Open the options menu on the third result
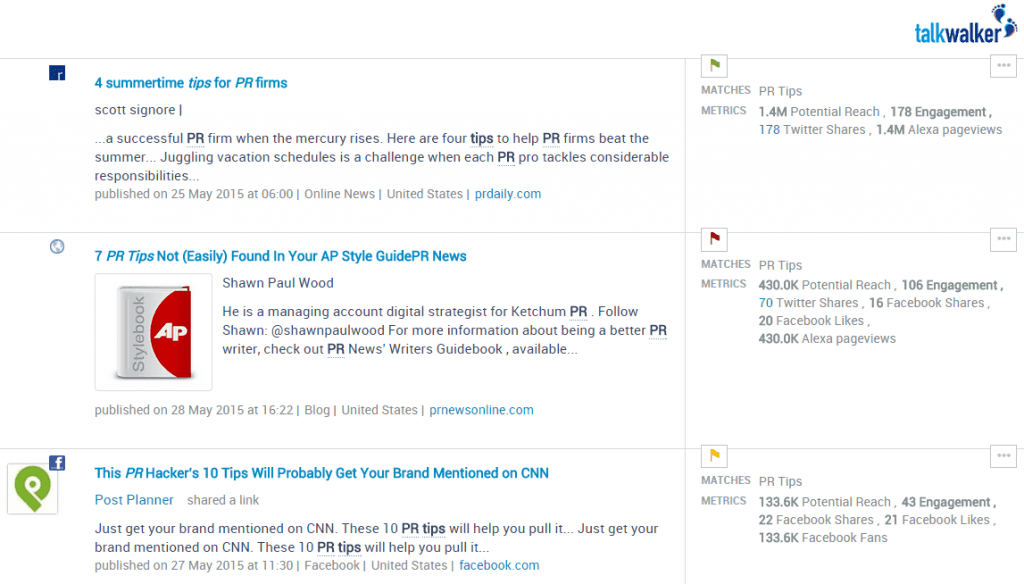 point(1003,455)
